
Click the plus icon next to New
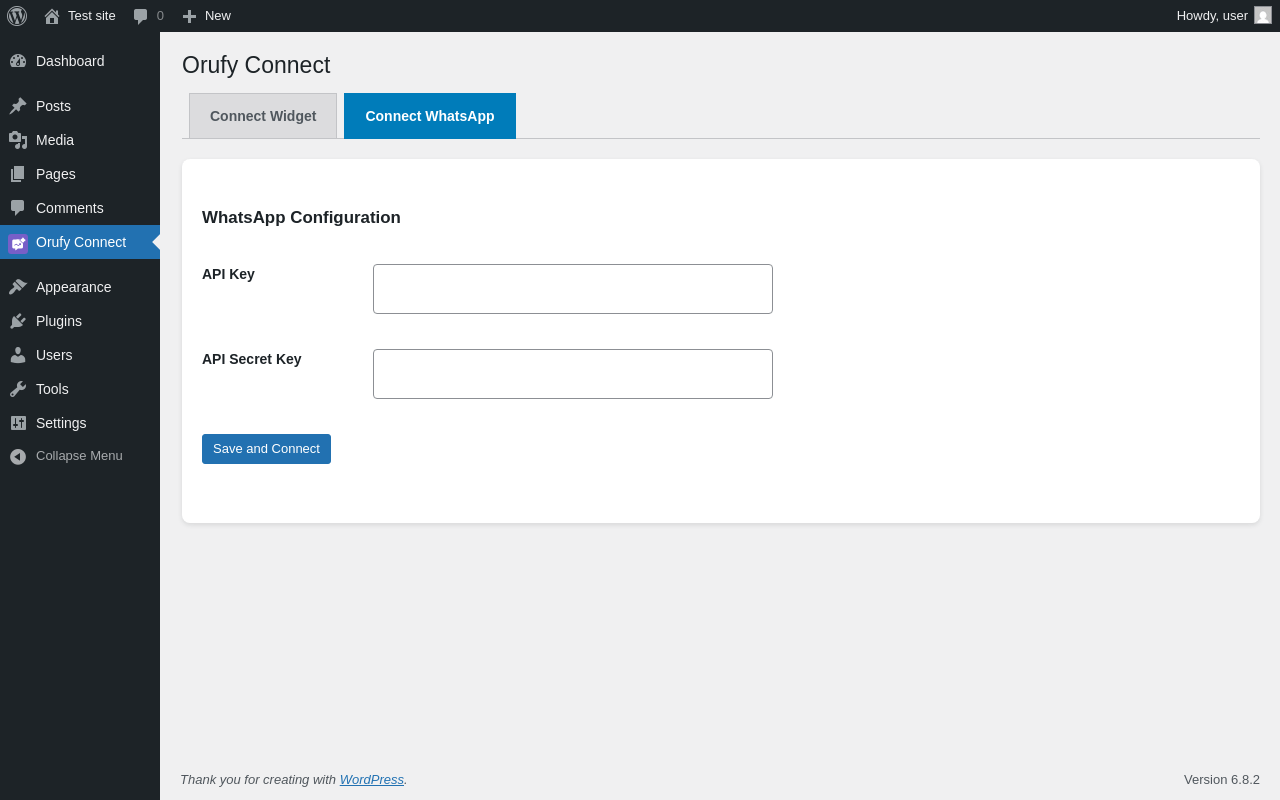coord(189,16)
